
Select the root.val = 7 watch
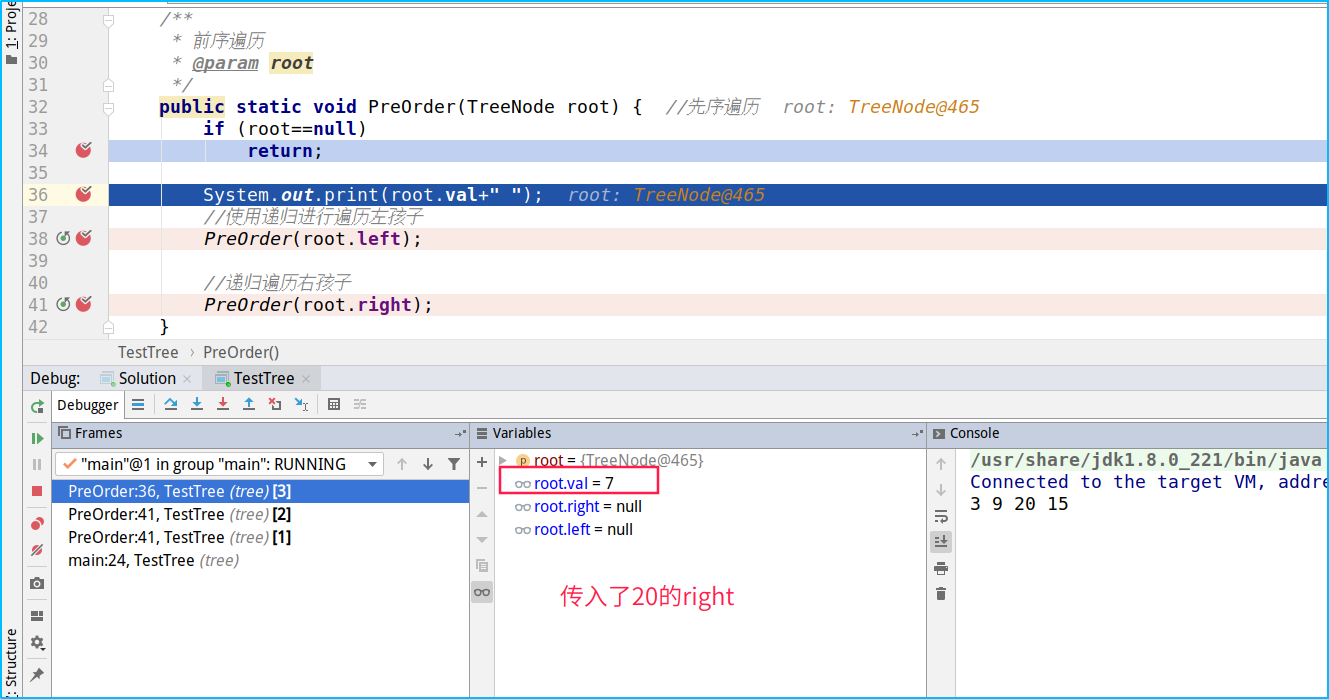[710, 483]
